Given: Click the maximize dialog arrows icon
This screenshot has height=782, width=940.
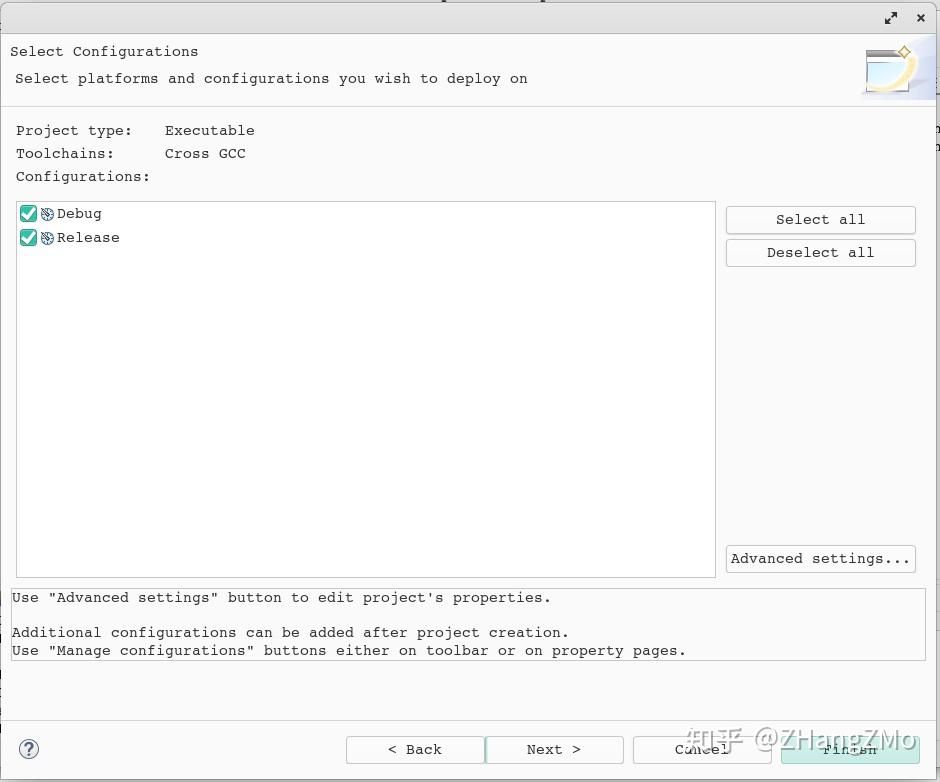Looking at the screenshot, I should click(890, 17).
